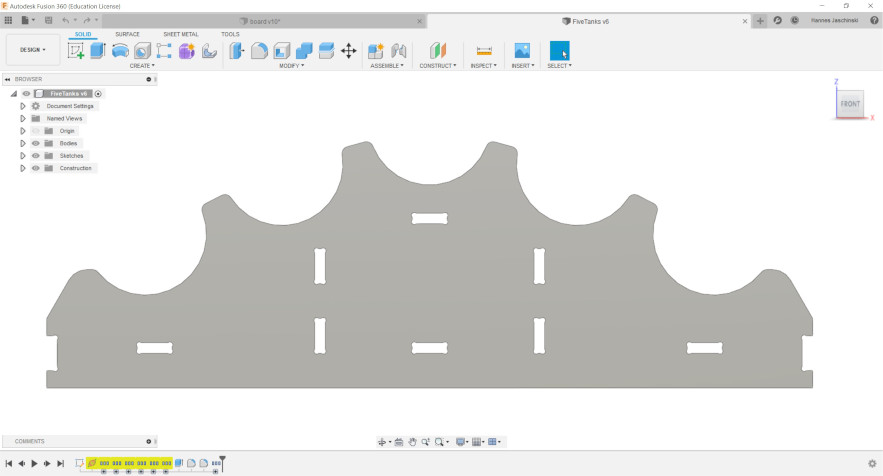883x476 pixels.
Task: Switch to the Surface tab
Action: tap(127, 34)
